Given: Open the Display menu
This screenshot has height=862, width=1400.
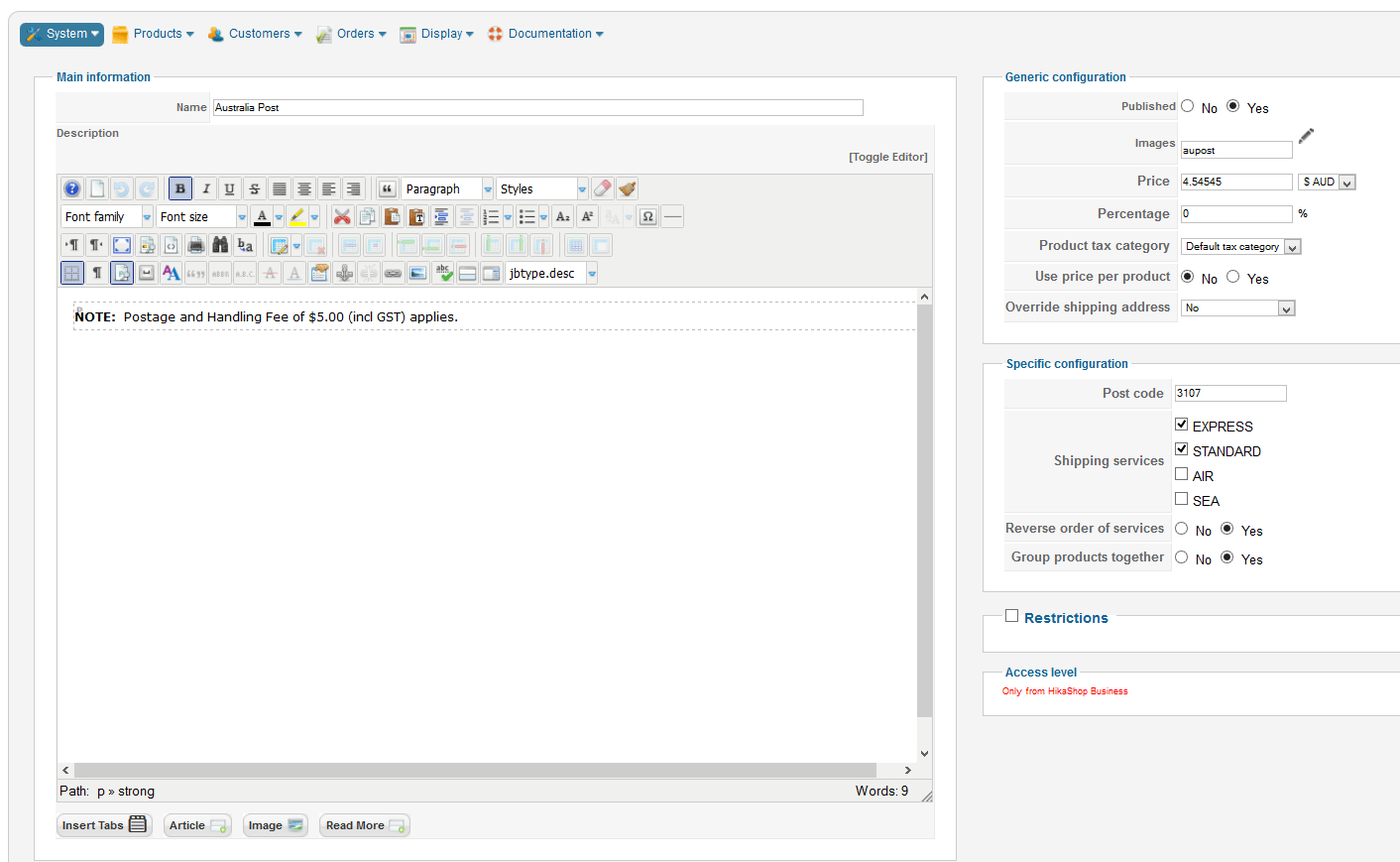Looking at the screenshot, I should (436, 34).
